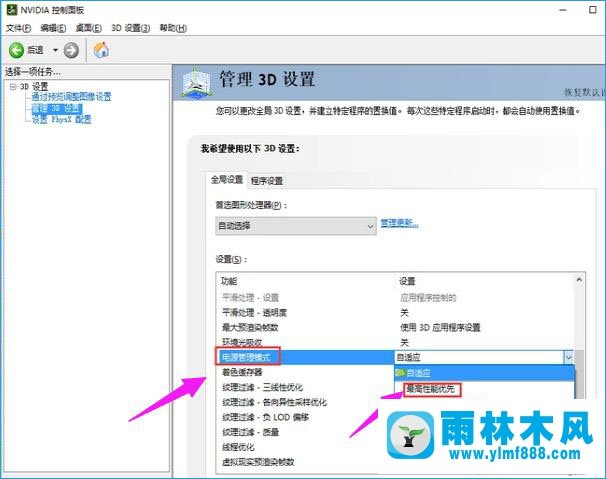Click the grey Forward arrow icon
Viewport: 606px width, 479px height.
coord(71,50)
